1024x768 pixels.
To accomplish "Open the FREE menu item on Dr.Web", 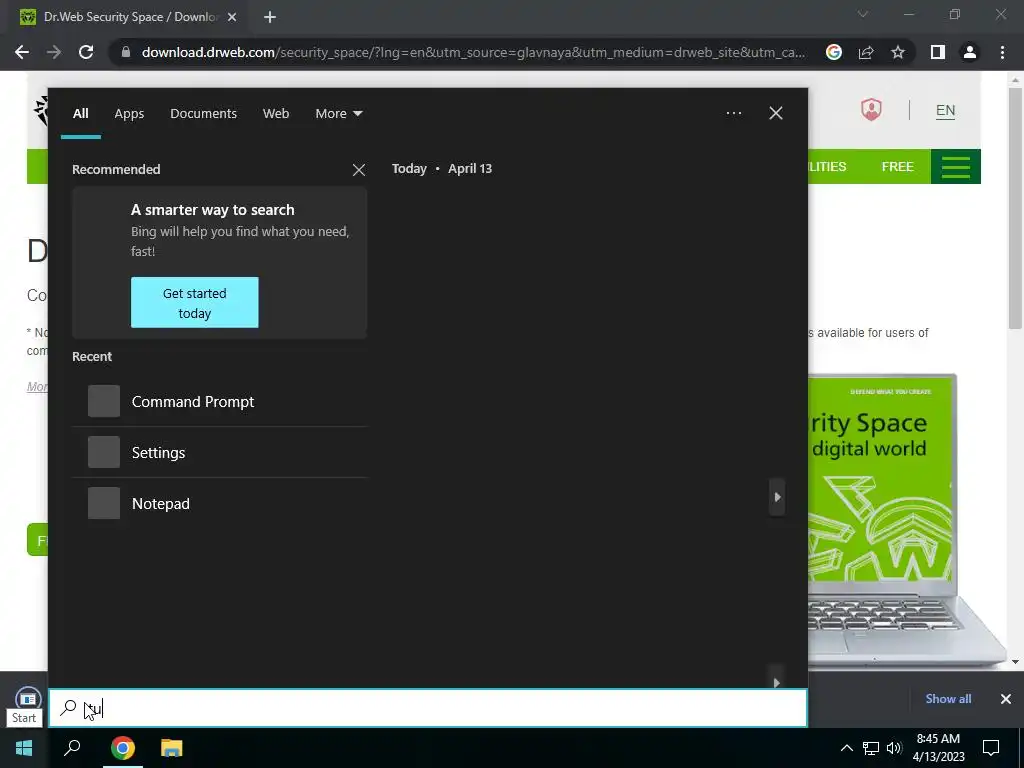I will (x=897, y=167).
